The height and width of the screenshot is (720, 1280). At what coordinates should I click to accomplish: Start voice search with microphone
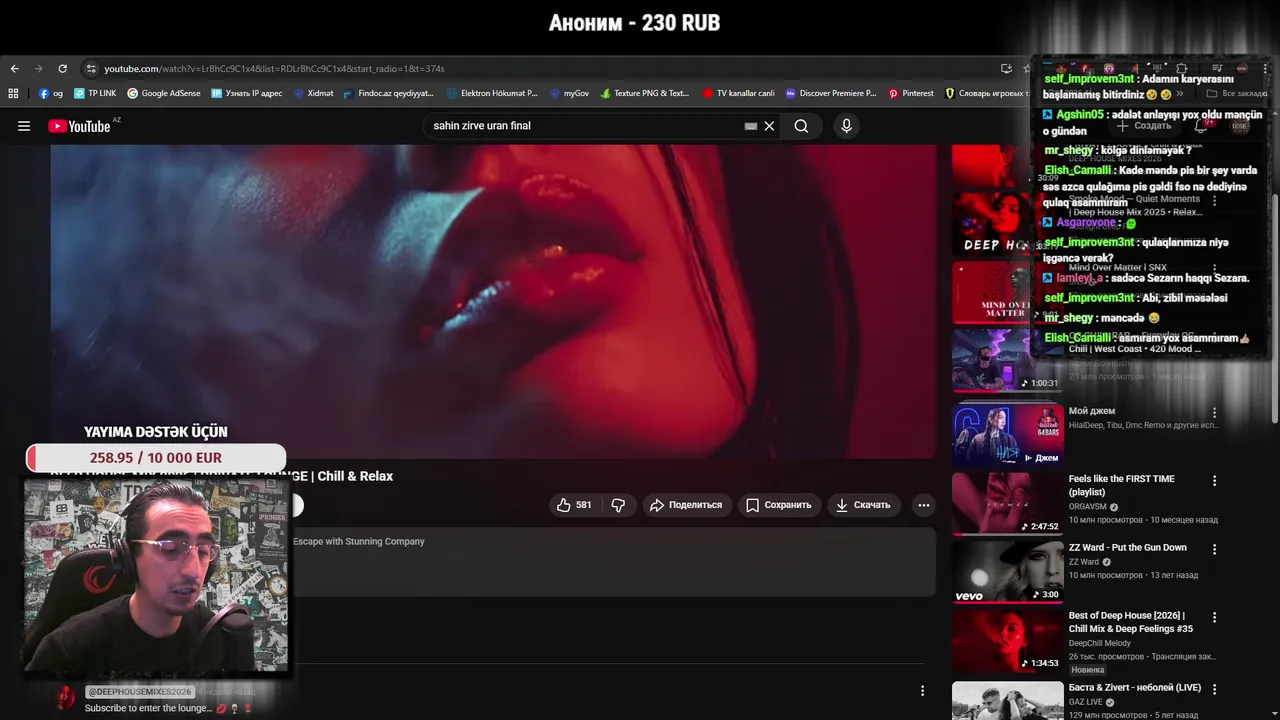(x=846, y=126)
